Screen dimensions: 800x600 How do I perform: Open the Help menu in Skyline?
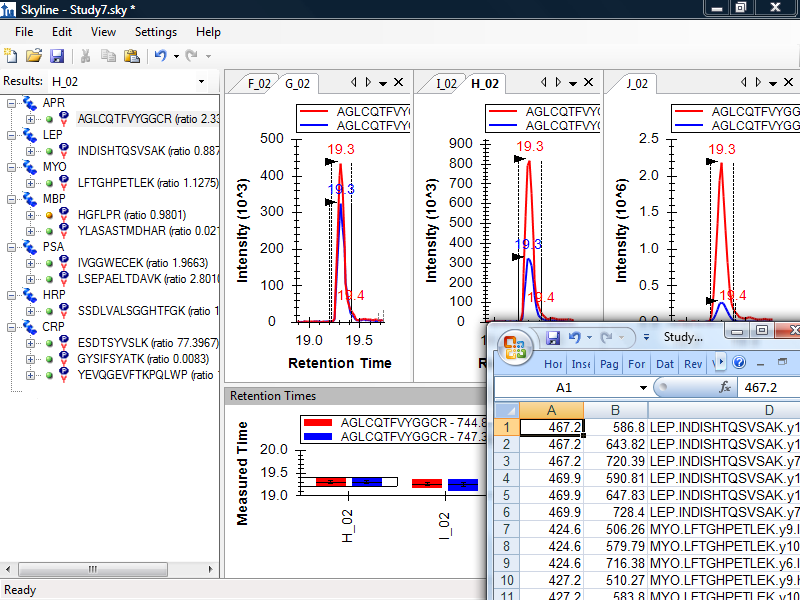pos(208,32)
